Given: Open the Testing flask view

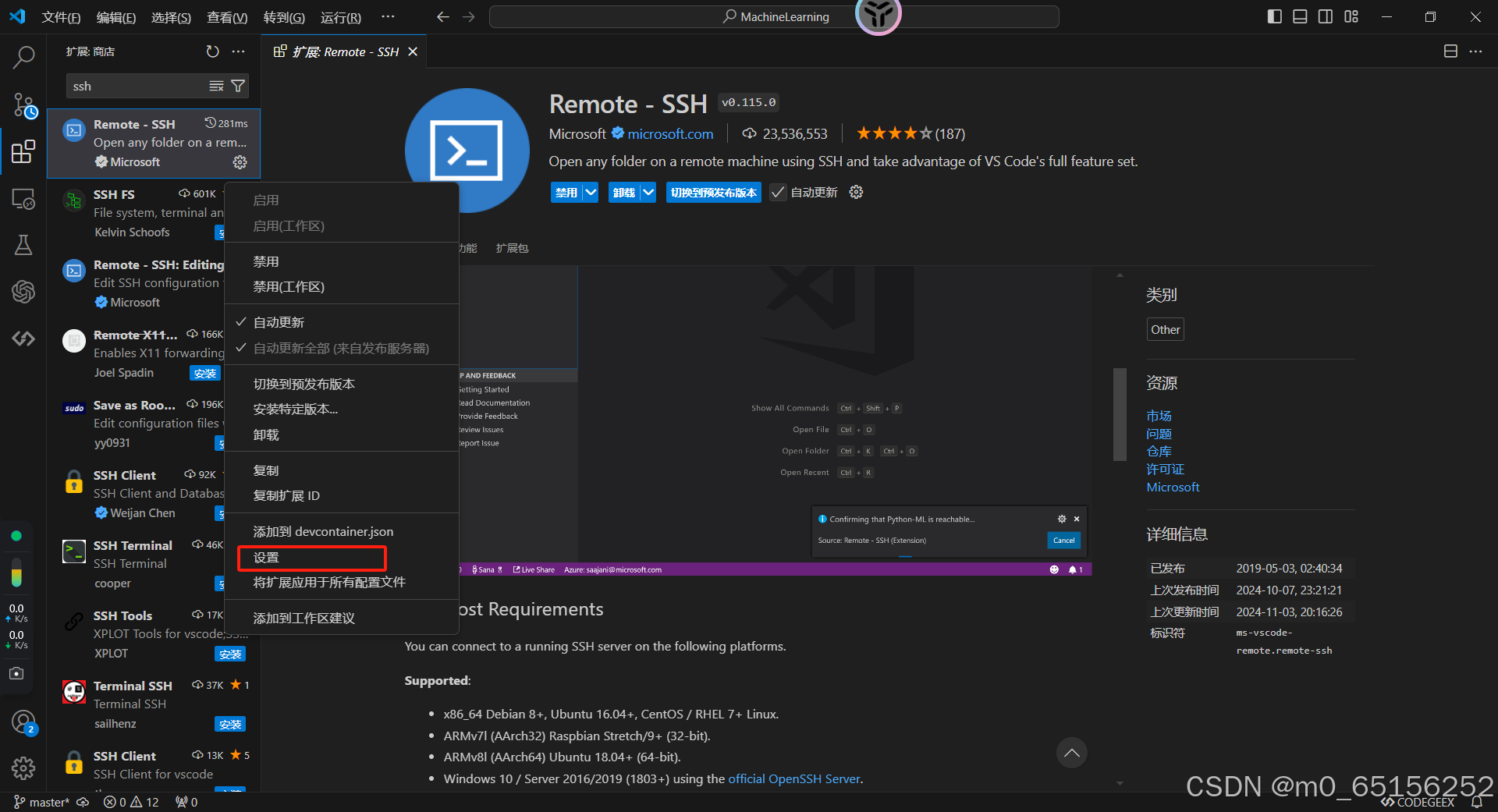Looking at the screenshot, I should point(23,245).
